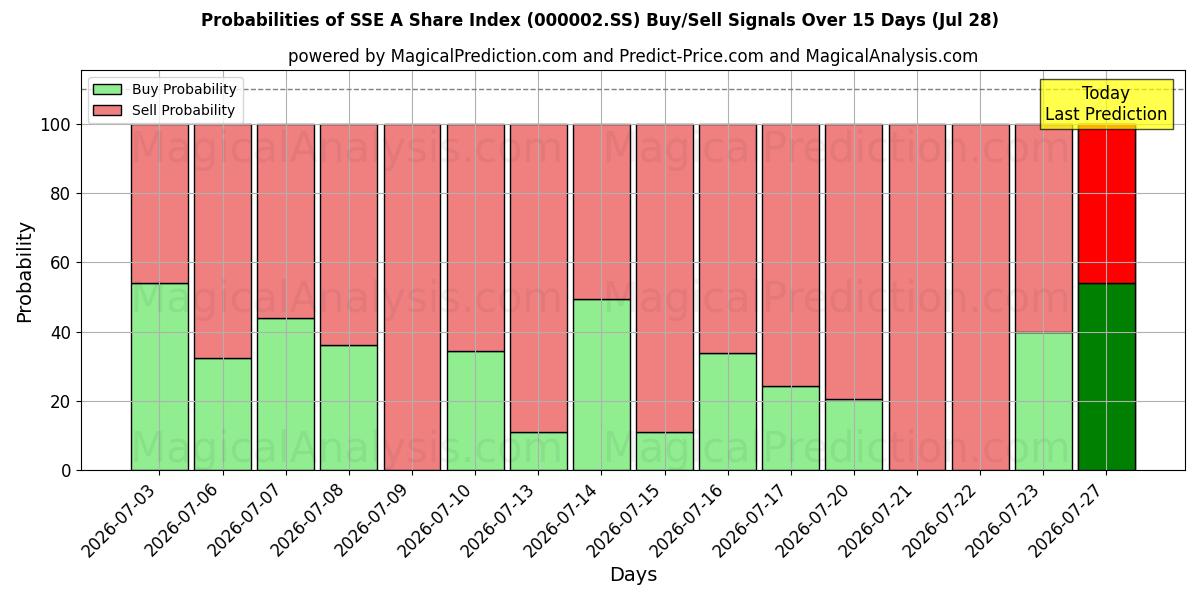Click the short green buy bar for 2026-07-15
1200x600 pixels.
point(665,451)
